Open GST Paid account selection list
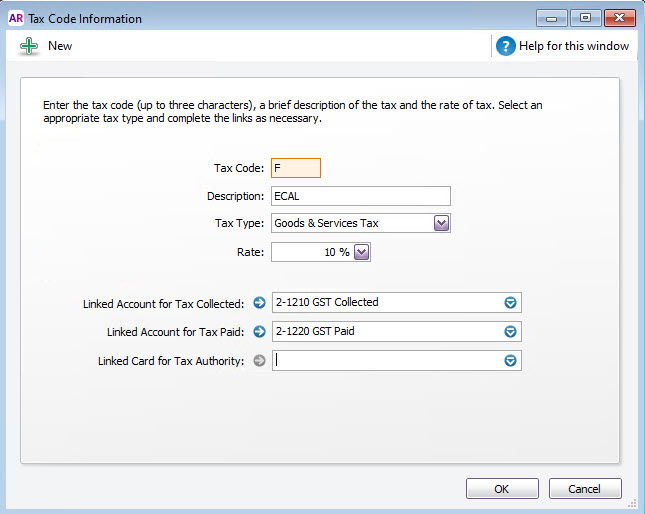This screenshot has height=514, width=645. [510, 331]
